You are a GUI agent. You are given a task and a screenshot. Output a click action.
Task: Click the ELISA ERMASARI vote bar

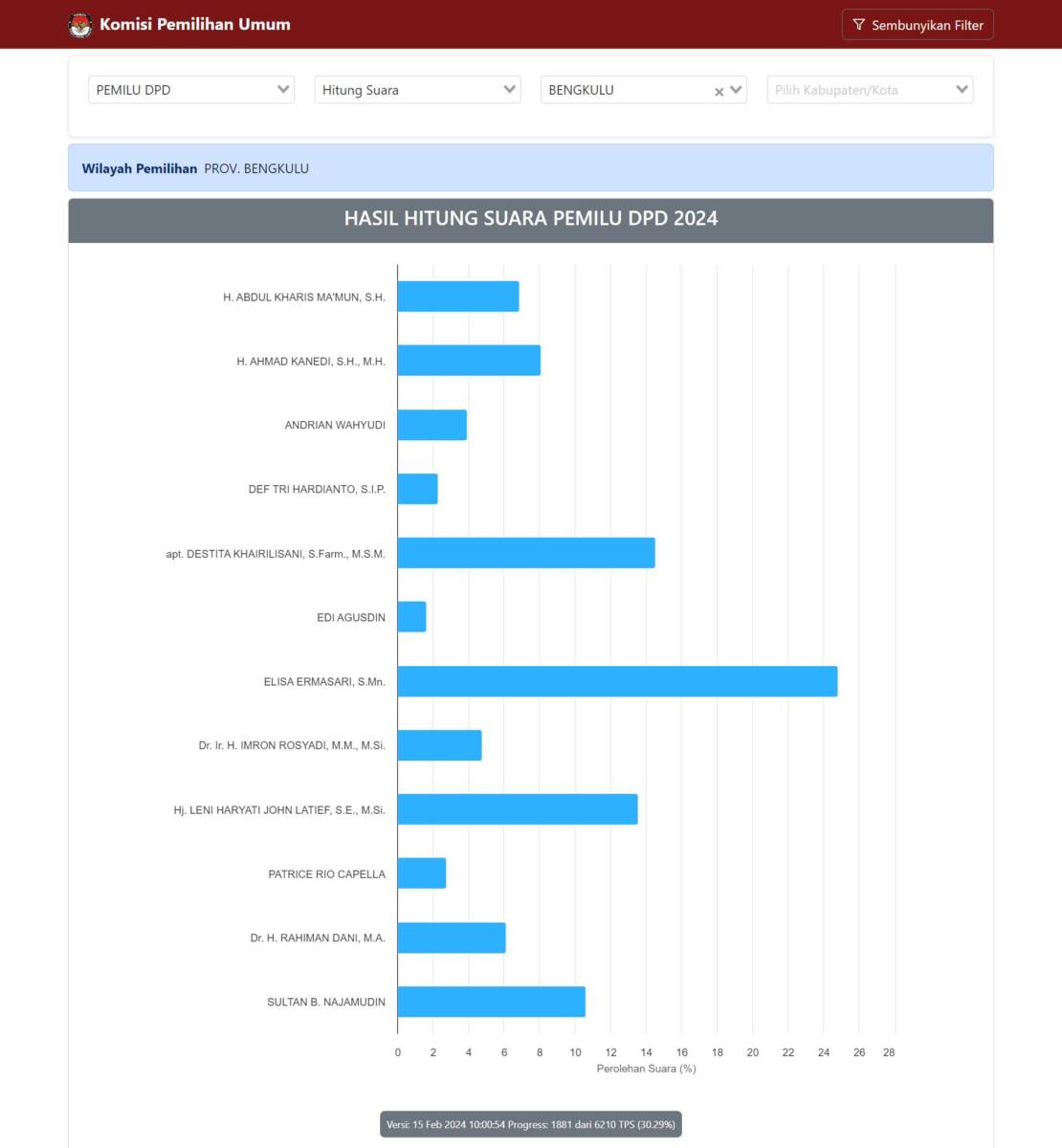point(617,681)
